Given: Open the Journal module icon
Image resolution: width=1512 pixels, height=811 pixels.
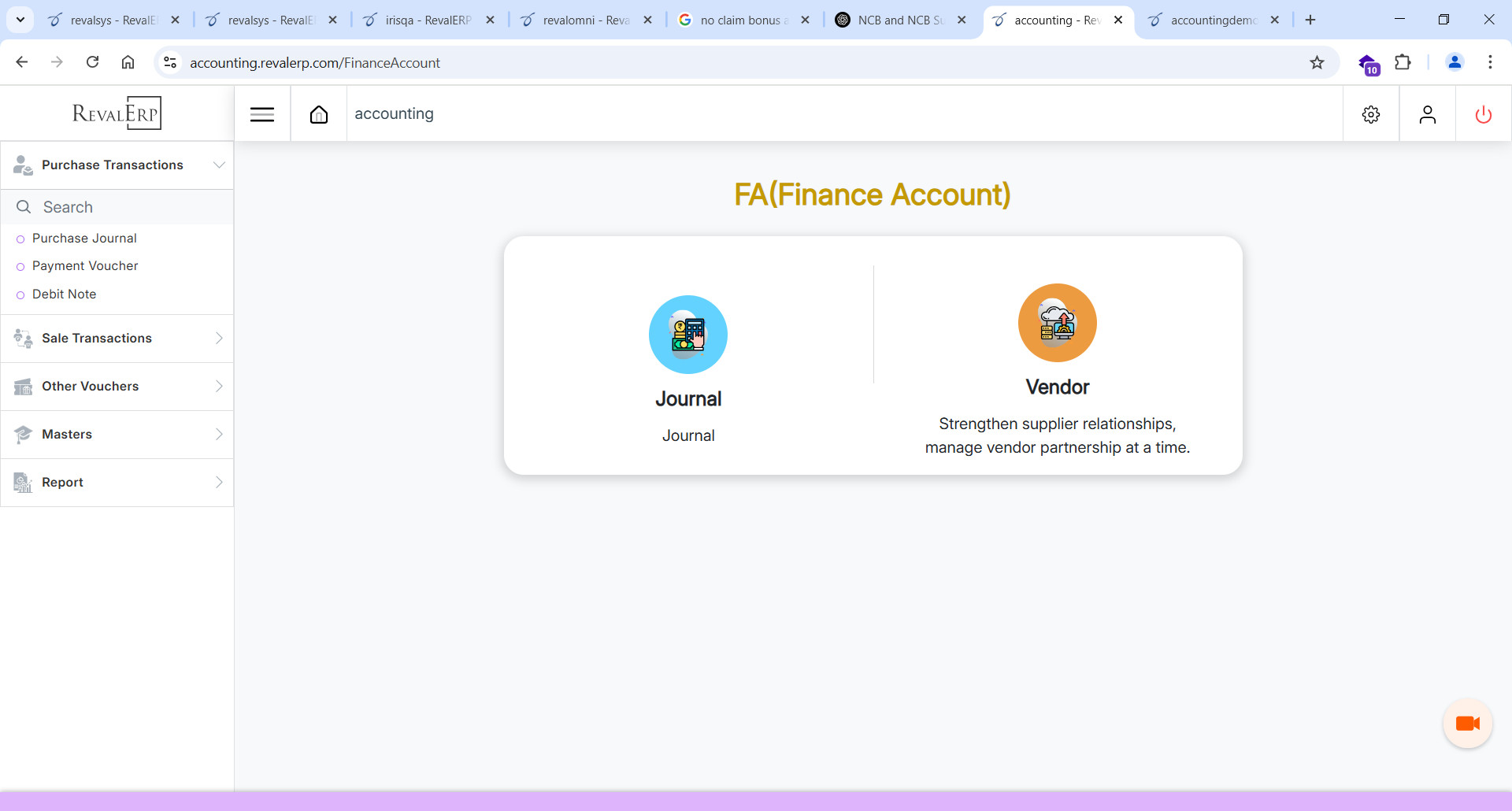Looking at the screenshot, I should 687,335.
